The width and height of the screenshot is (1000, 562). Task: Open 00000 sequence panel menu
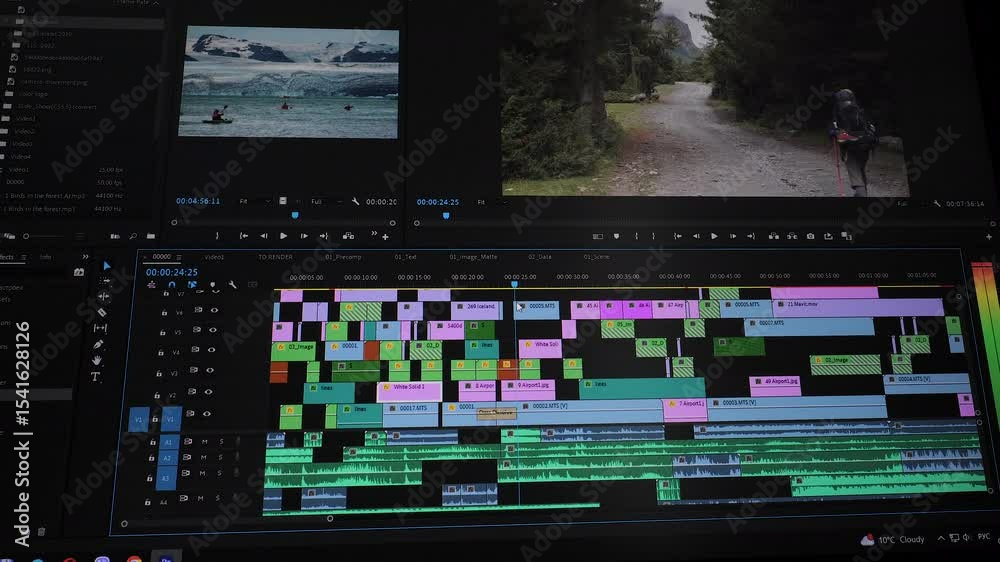[179, 257]
